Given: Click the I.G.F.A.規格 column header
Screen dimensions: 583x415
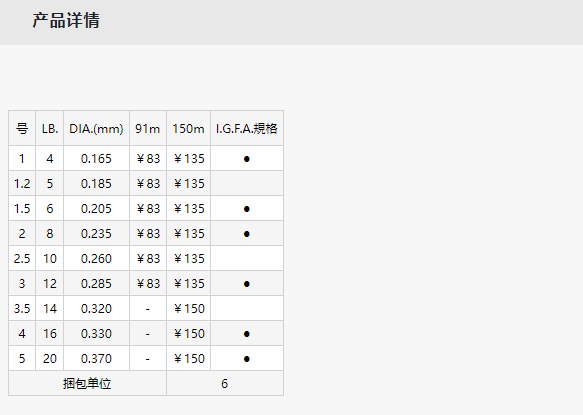Looking at the screenshot, I should pyautogui.click(x=247, y=128).
